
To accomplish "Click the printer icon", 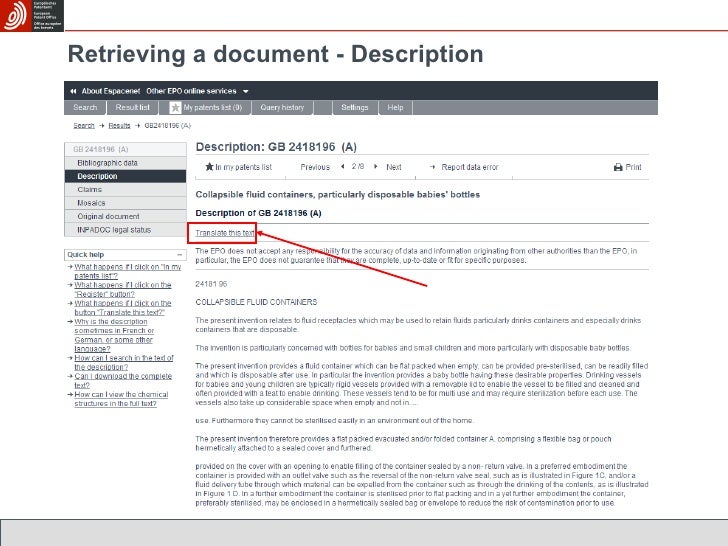I will [618, 167].
